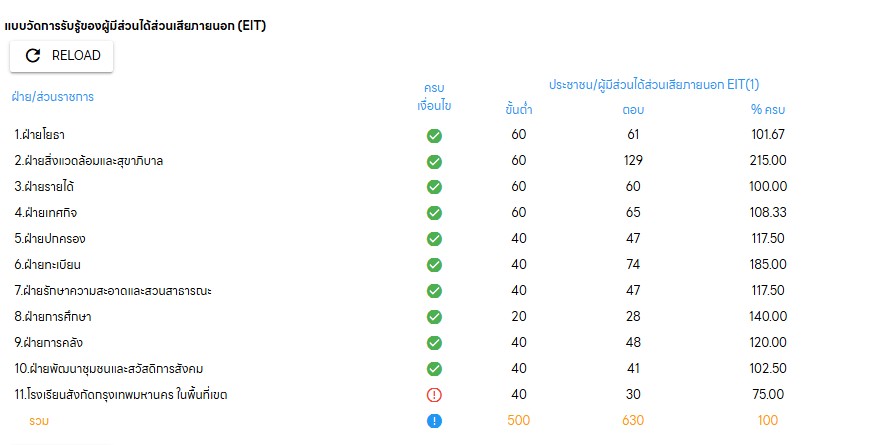Click the 215.00 percent value
Image resolution: width=876 pixels, height=445 pixels.
click(x=768, y=160)
